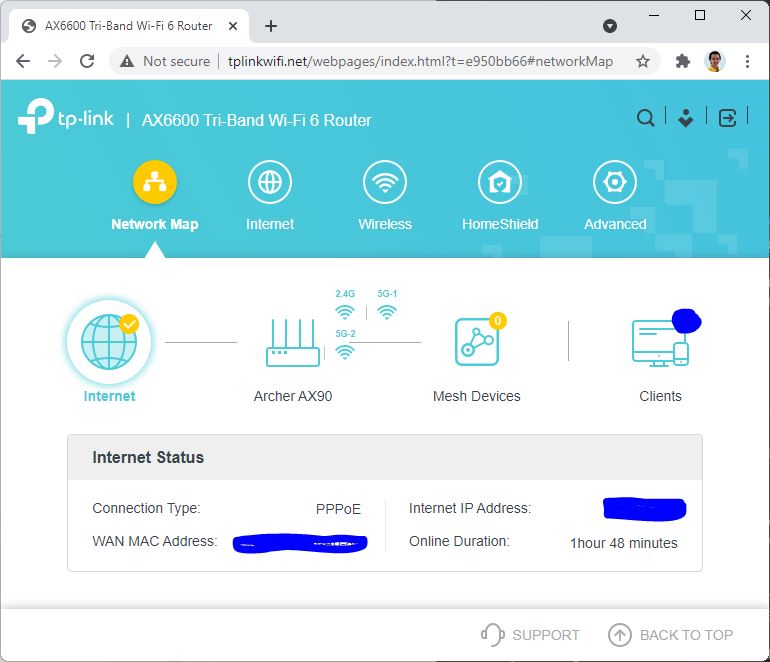The width and height of the screenshot is (770, 662).
Task: Close the AX6600 Router tab
Action: pos(233,26)
